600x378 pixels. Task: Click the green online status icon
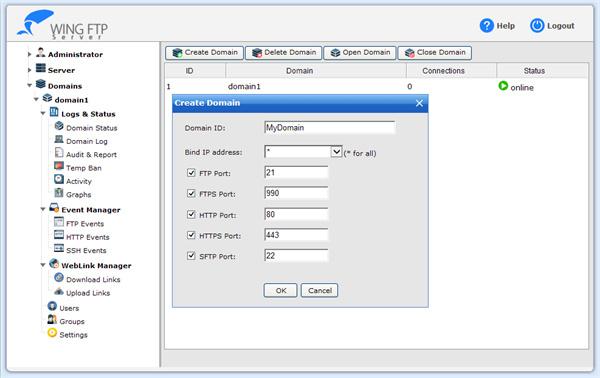tap(503, 86)
